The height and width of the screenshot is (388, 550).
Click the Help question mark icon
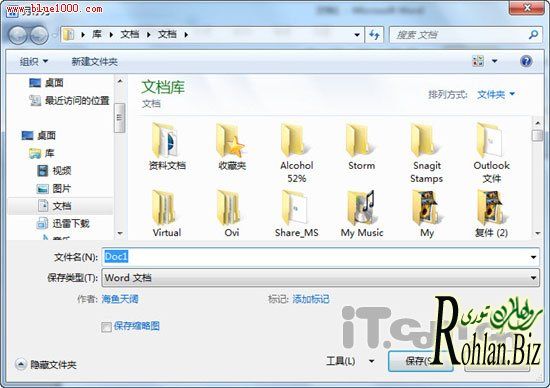coord(526,61)
